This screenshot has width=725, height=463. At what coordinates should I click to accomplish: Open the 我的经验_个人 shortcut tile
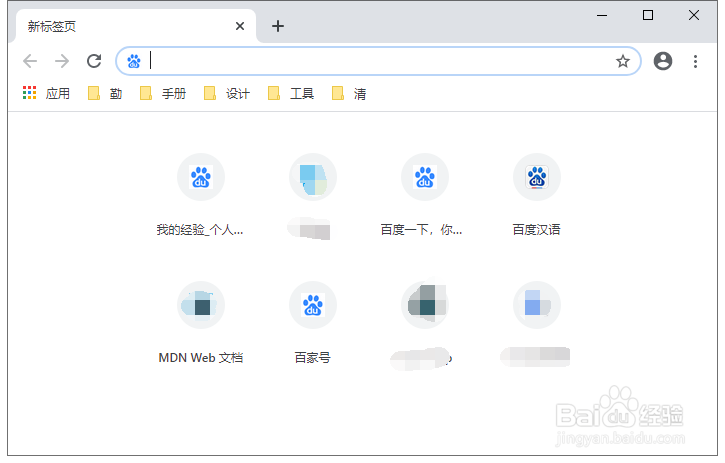[200, 195]
